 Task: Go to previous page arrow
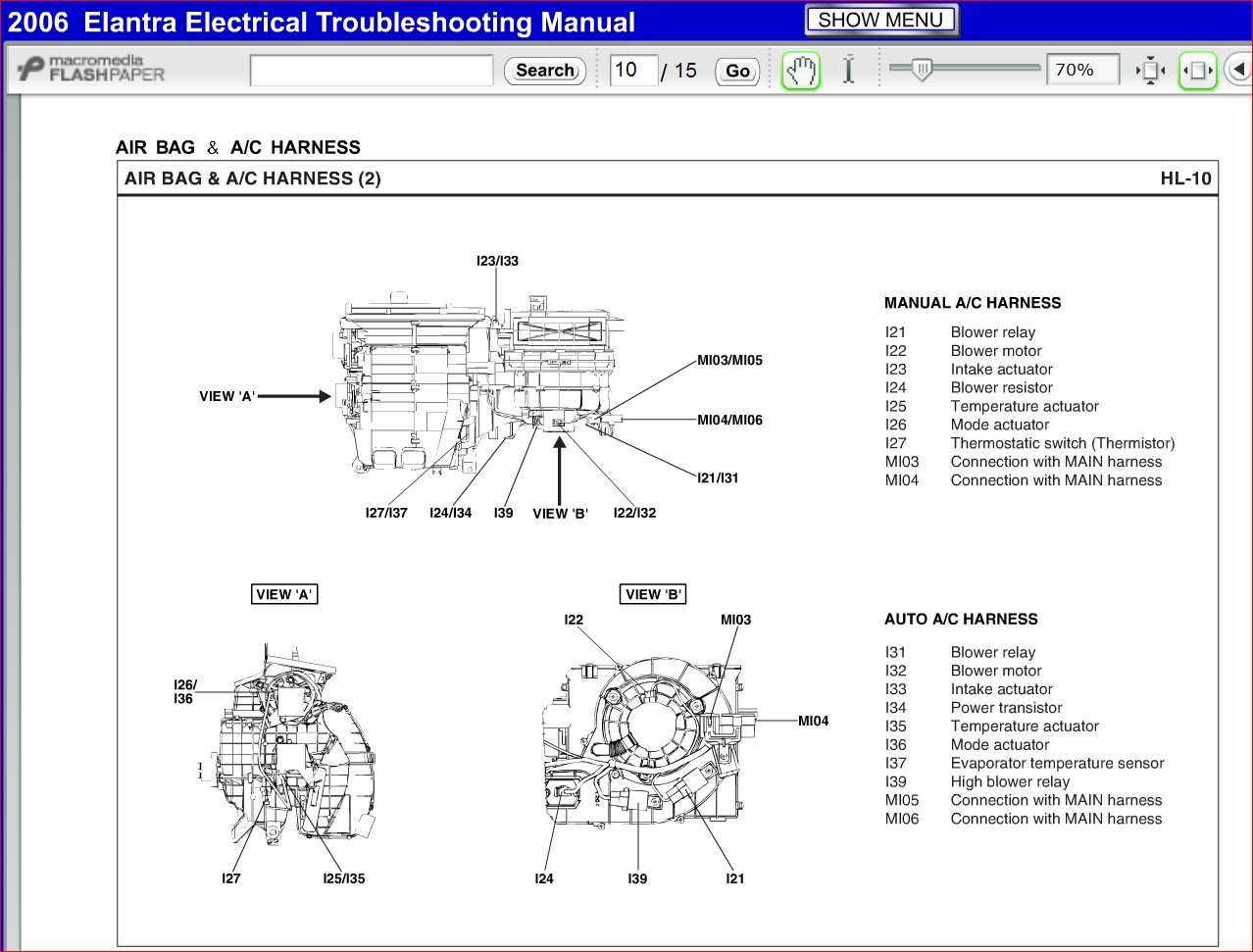[1238, 71]
